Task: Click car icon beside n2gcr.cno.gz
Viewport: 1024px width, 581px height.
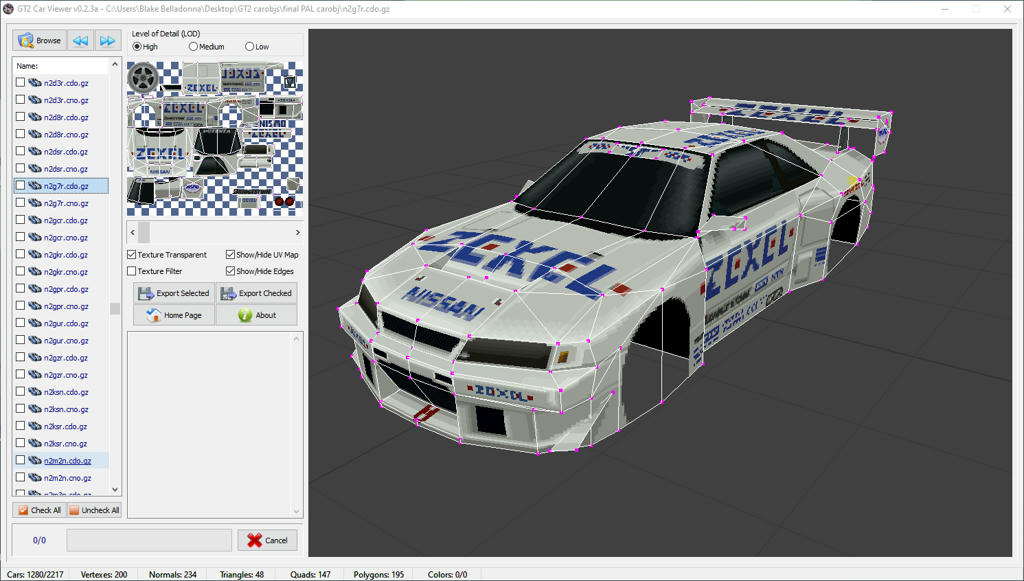Action: pos(35,237)
